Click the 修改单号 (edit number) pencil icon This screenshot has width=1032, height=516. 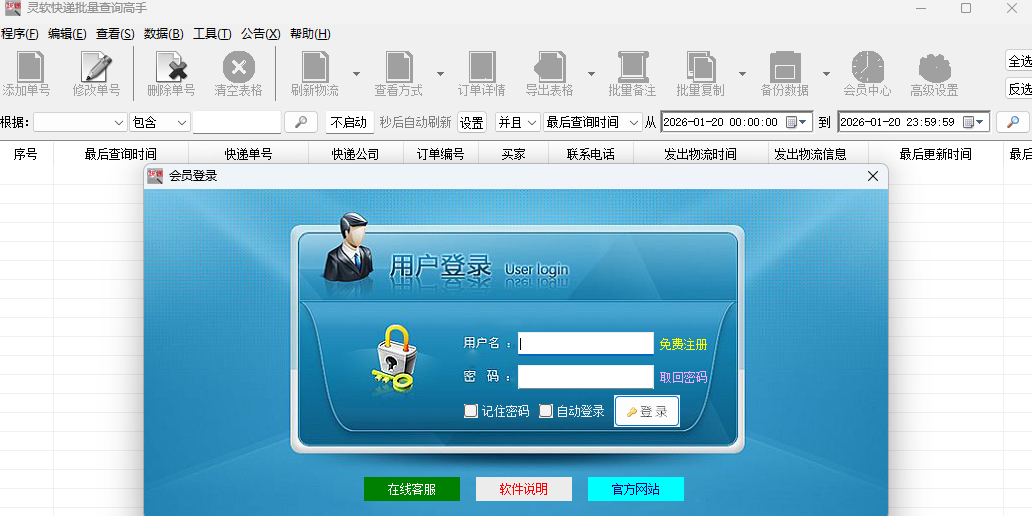[x=96, y=68]
